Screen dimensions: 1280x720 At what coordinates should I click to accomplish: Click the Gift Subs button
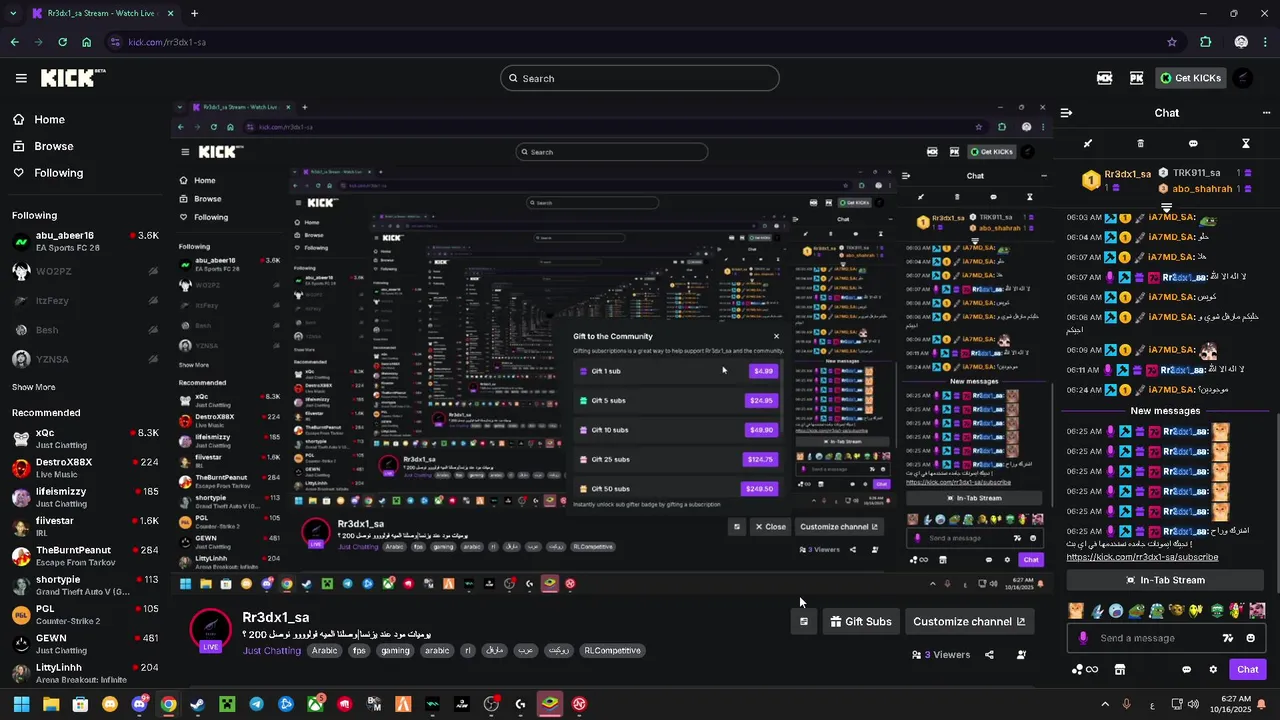pyautogui.click(x=860, y=621)
